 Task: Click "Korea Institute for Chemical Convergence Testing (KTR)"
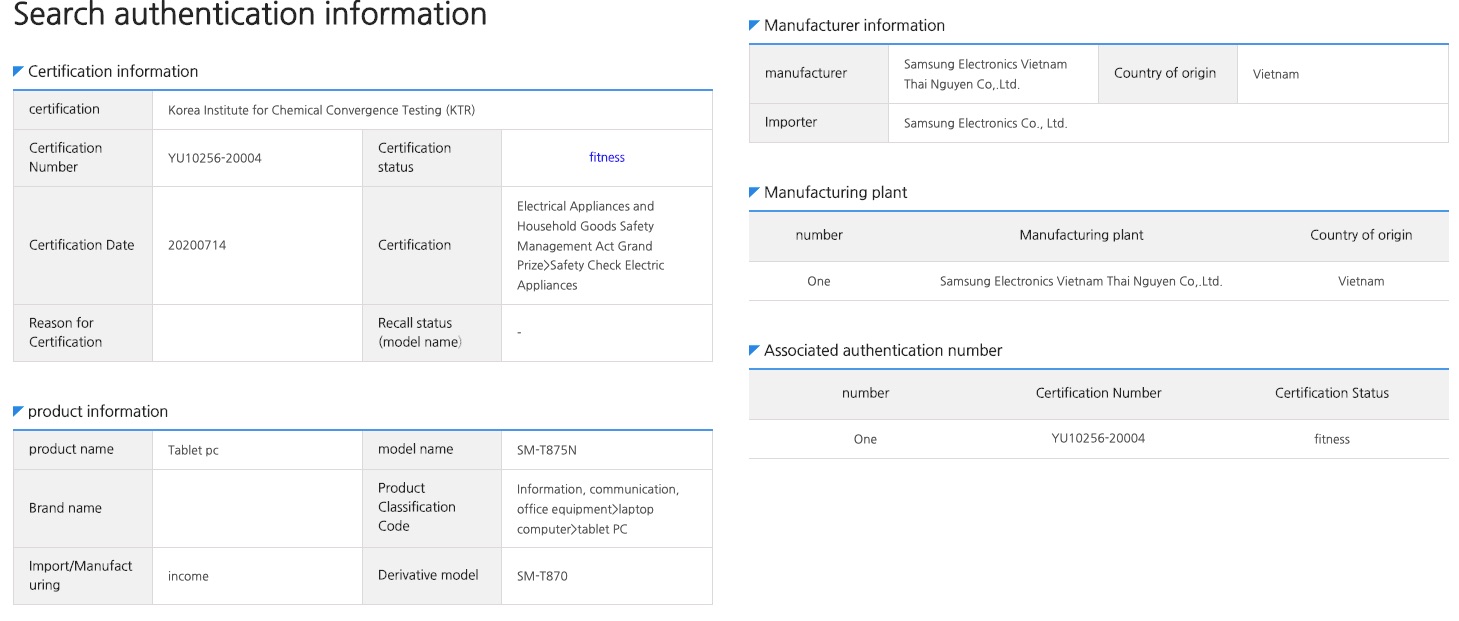point(321,110)
